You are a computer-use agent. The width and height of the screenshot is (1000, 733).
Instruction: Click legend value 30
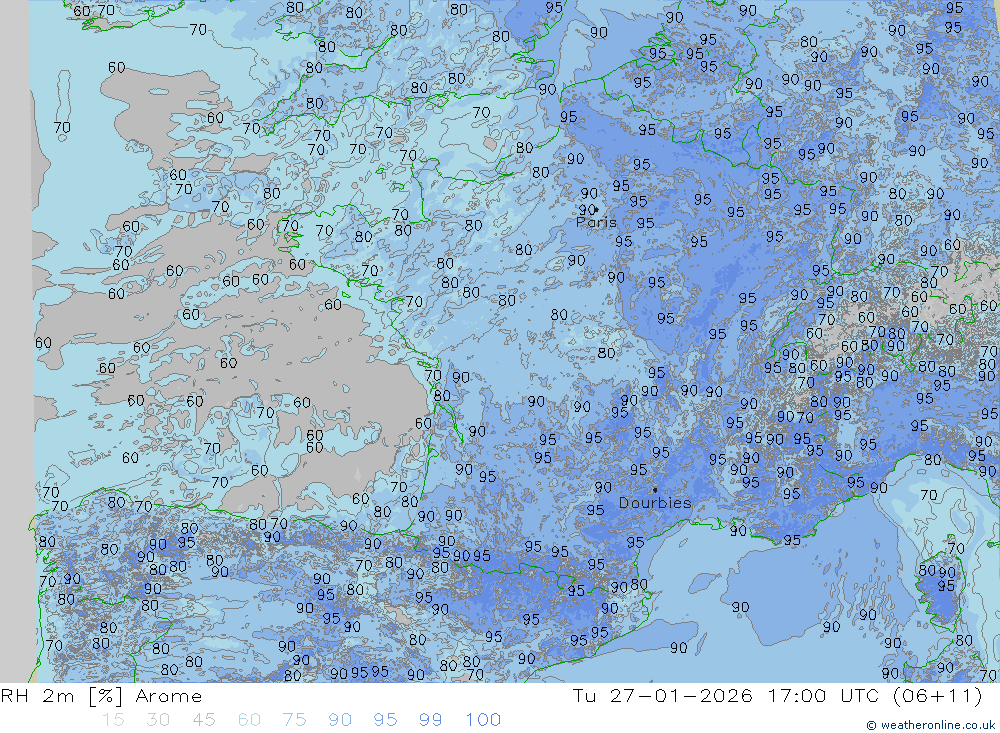158,720
